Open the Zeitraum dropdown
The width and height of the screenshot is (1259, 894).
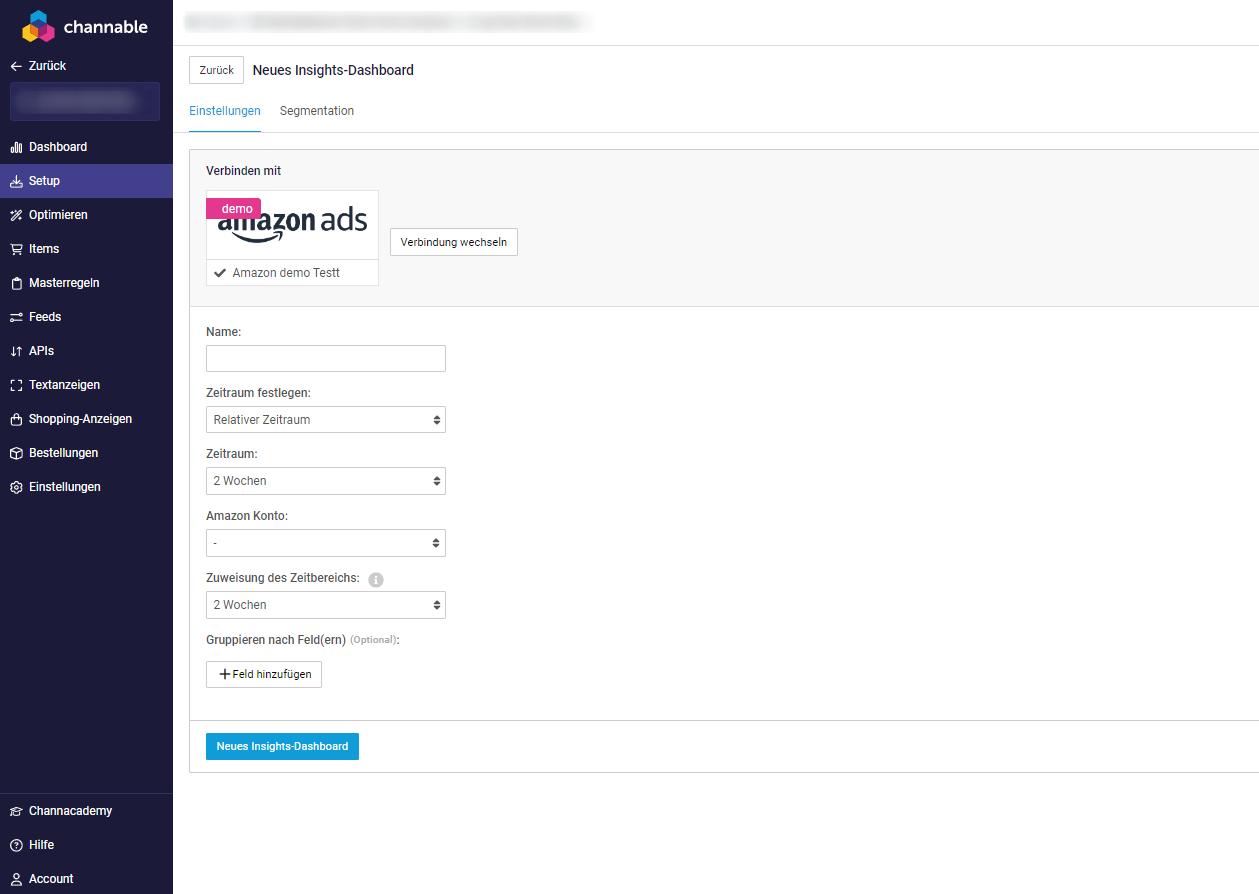click(x=326, y=481)
